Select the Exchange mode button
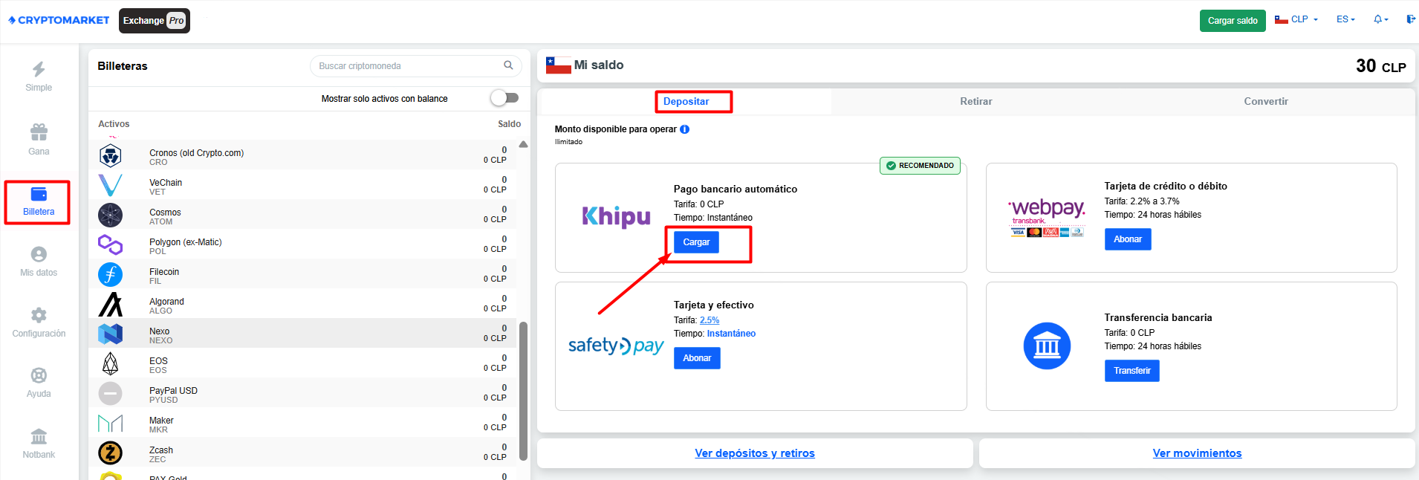Image resolution: width=1419 pixels, height=480 pixels. [143, 20]
